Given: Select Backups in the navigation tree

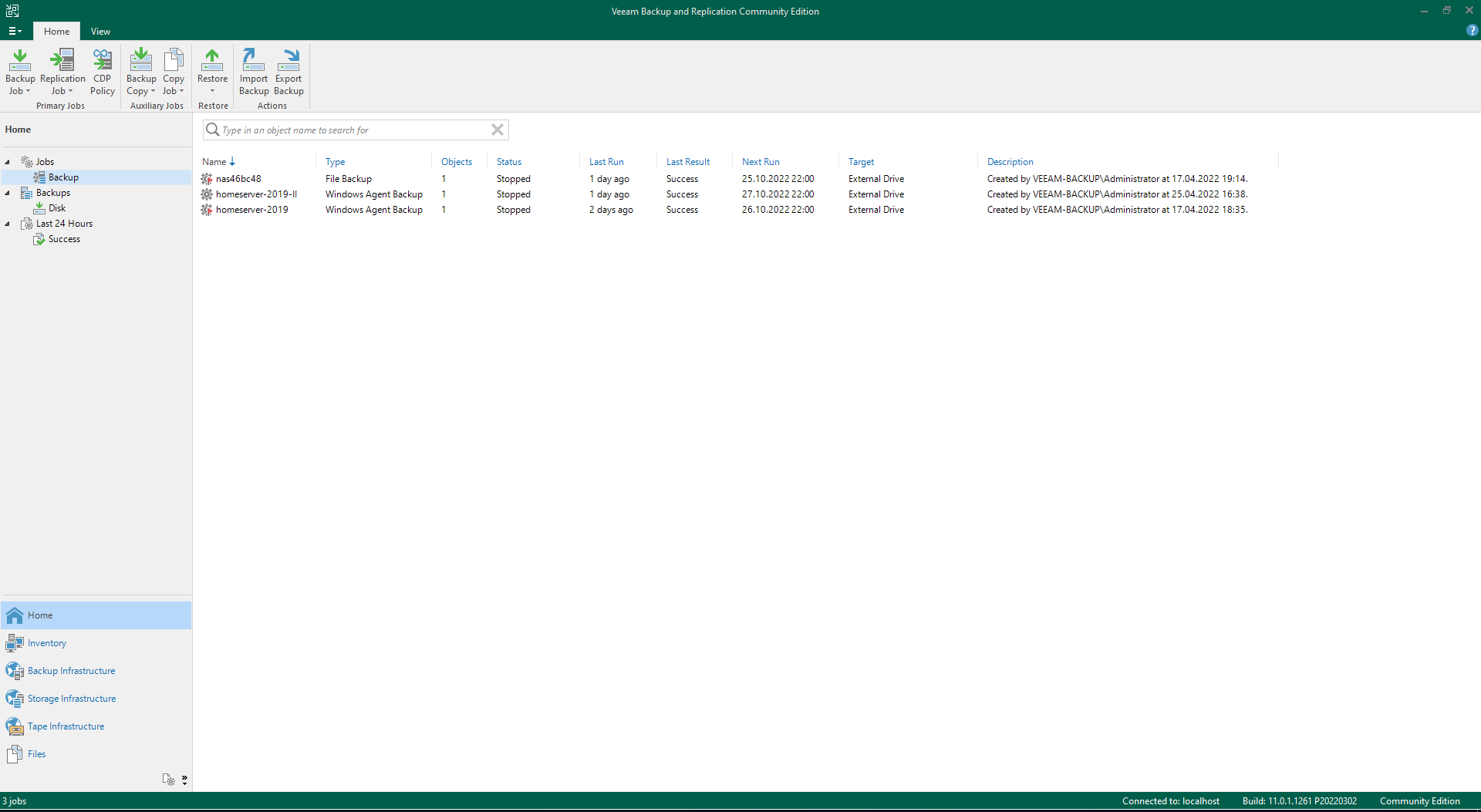Looking at the screenshot, I should [53, 193].
